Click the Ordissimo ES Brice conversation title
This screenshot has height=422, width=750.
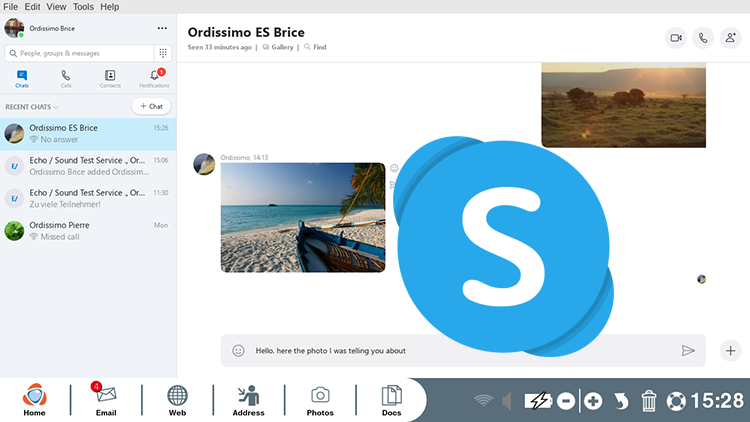pyautogui.click(x=246, y=32)
